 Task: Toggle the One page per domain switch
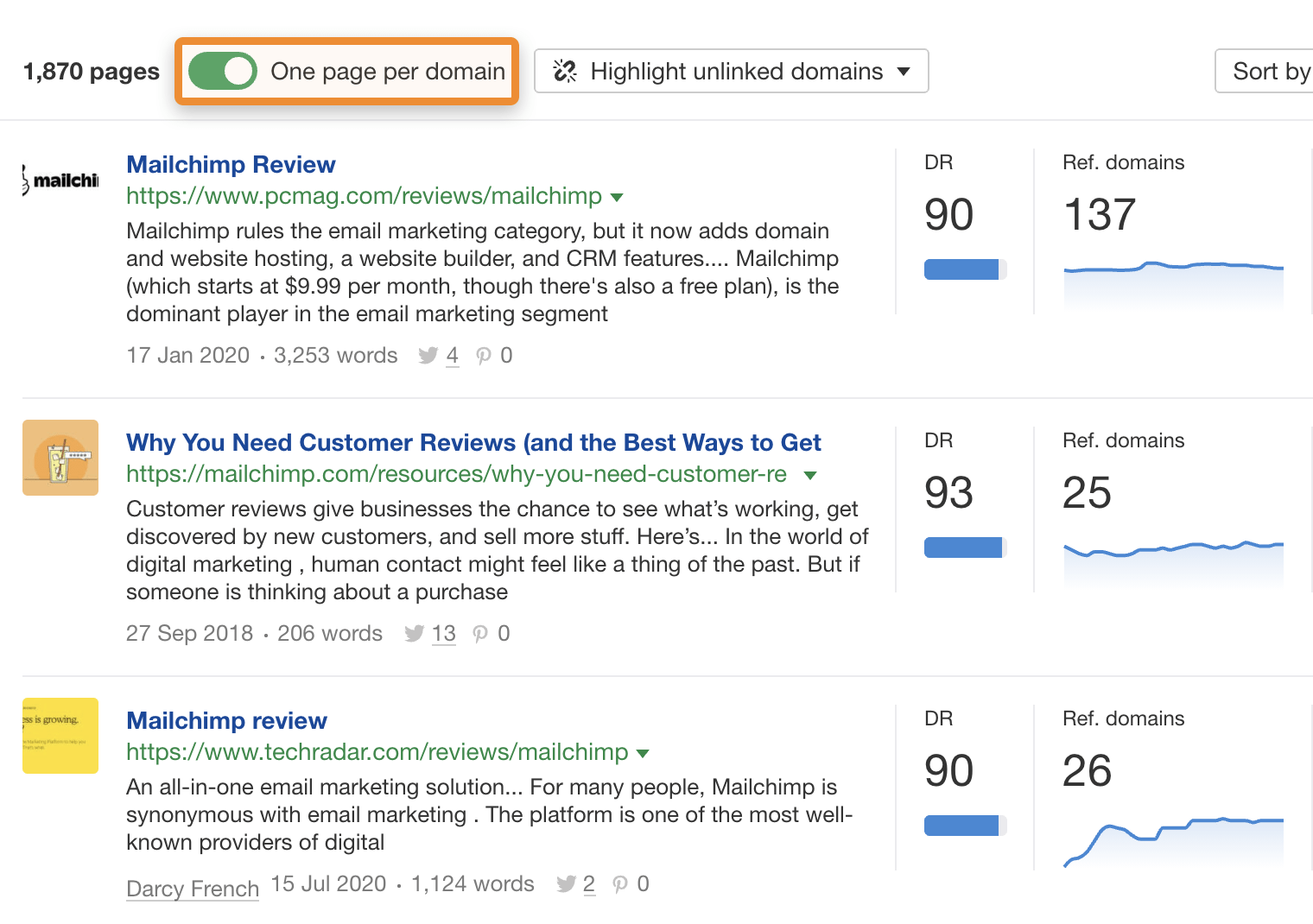222,71
